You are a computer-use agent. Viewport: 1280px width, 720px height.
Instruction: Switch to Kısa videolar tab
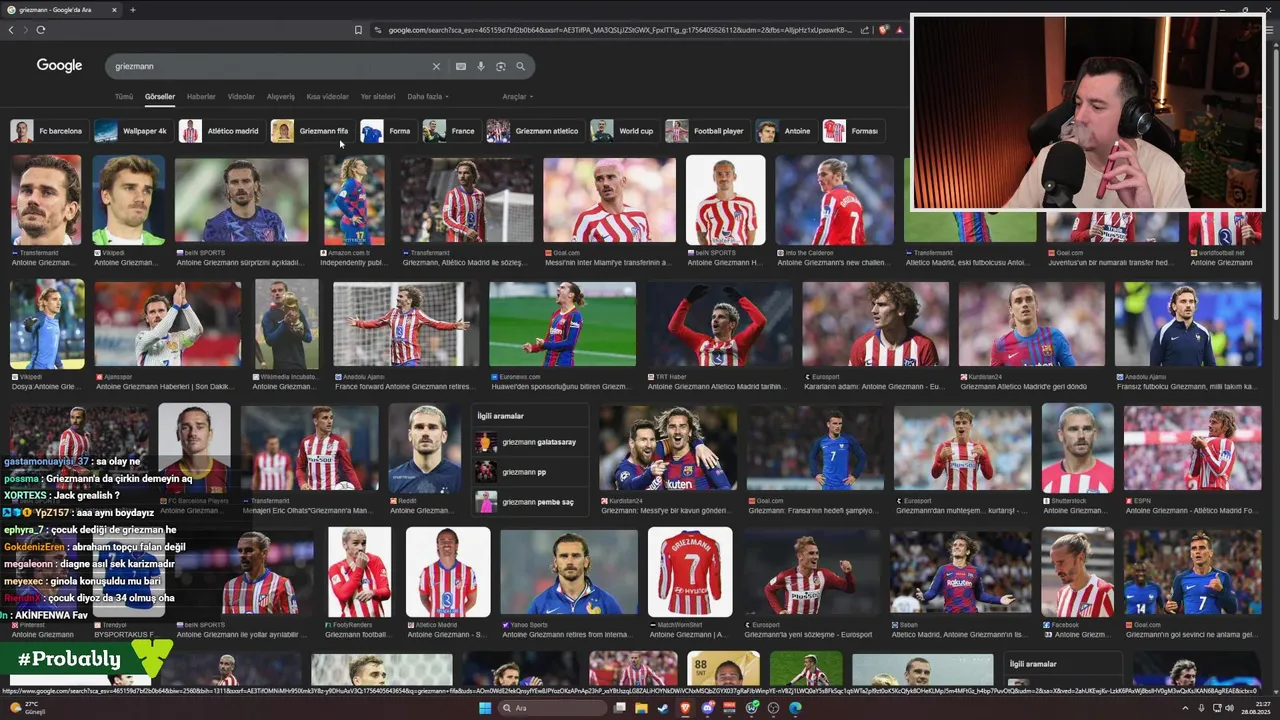(327, 97)
